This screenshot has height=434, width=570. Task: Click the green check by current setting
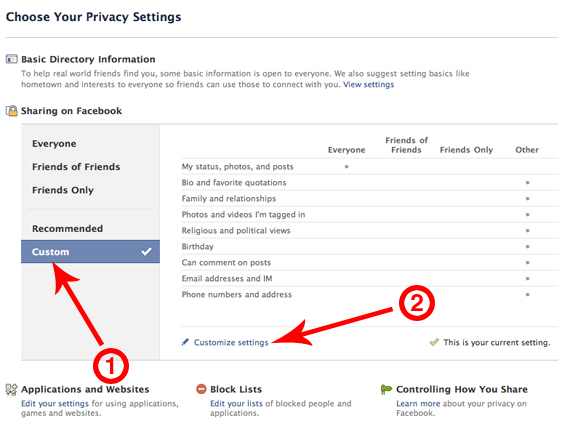pos(434,342)
